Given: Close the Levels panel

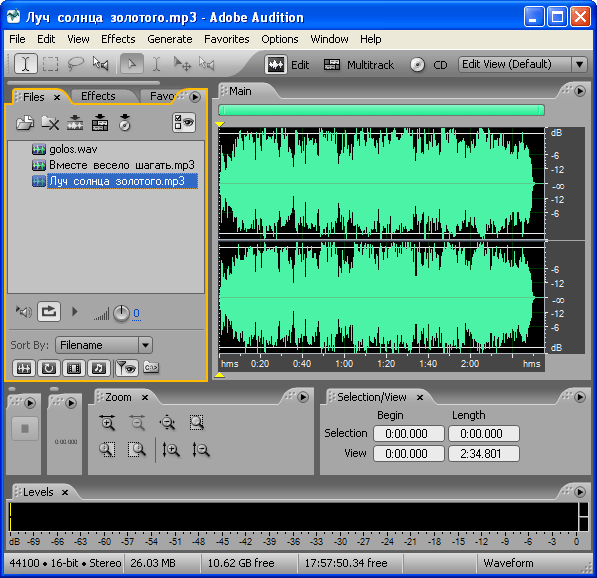Looking at the screenshot, I should pos(65,493).
